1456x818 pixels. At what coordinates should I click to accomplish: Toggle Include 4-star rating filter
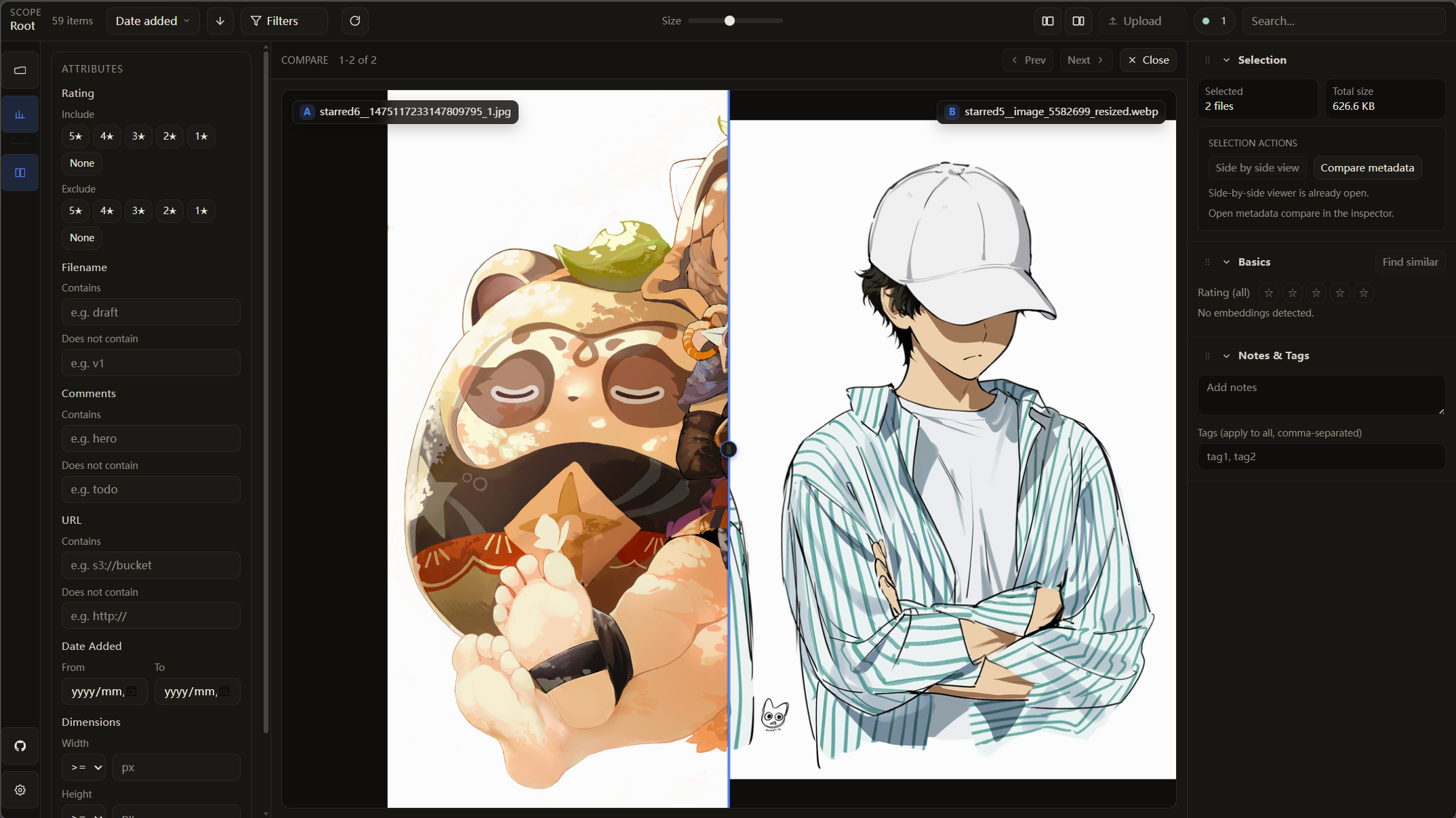pyautogui.click(x=107, y=136)
